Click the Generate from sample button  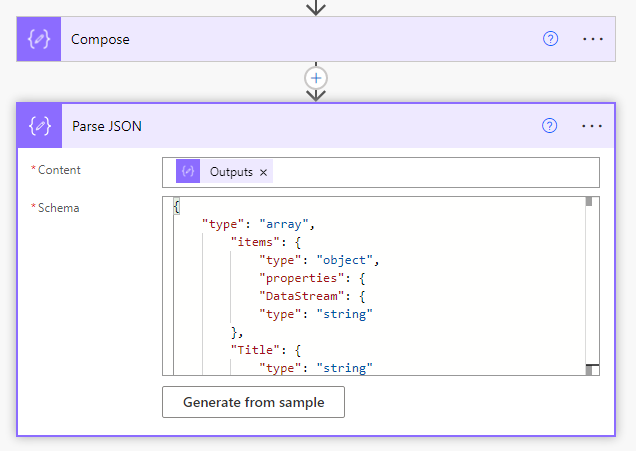254,402
